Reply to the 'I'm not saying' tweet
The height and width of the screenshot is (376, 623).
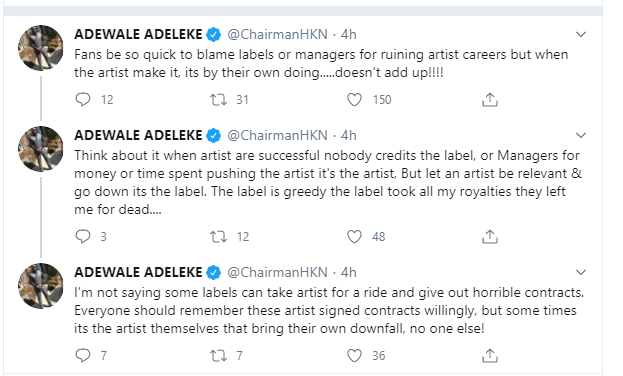coord(83,355)
